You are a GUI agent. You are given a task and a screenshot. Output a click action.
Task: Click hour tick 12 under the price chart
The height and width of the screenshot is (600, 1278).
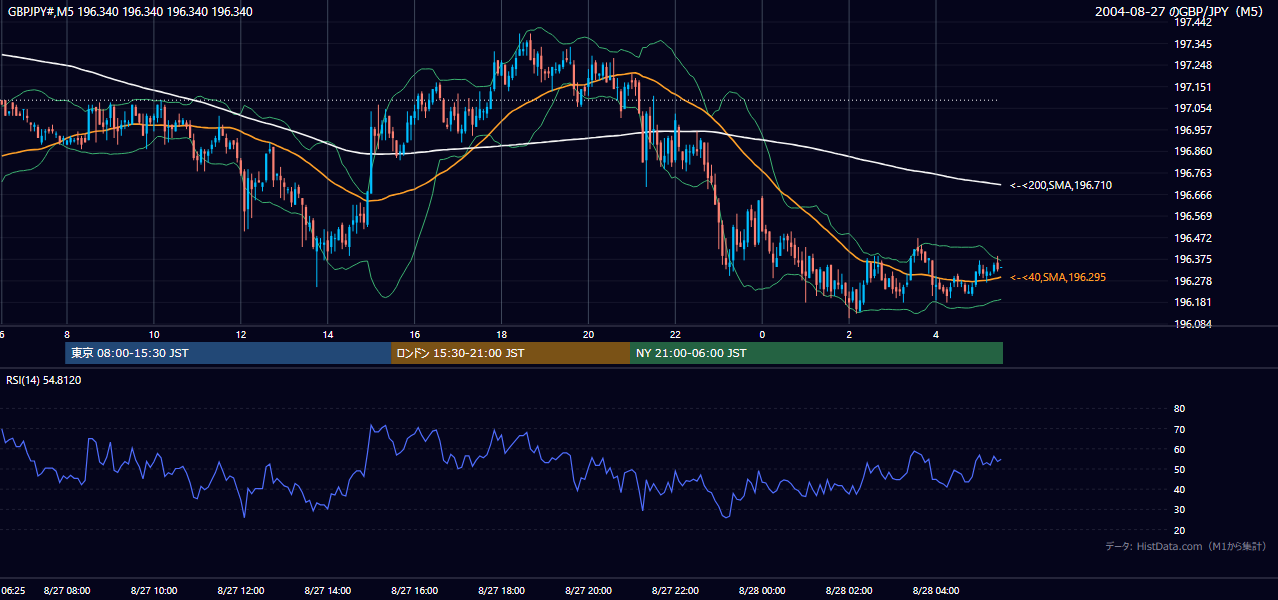[241, 334]
